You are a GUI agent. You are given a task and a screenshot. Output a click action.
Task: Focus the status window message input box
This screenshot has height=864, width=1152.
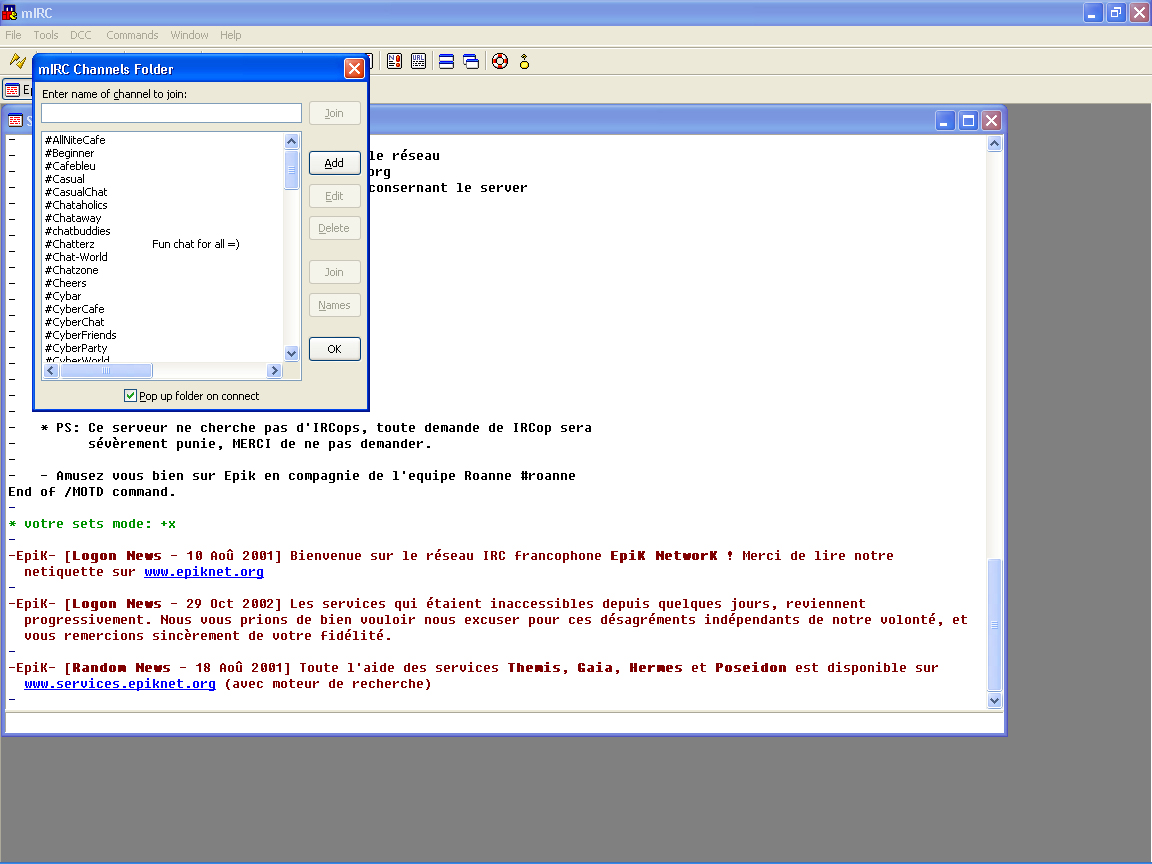[x=504, y=723]
